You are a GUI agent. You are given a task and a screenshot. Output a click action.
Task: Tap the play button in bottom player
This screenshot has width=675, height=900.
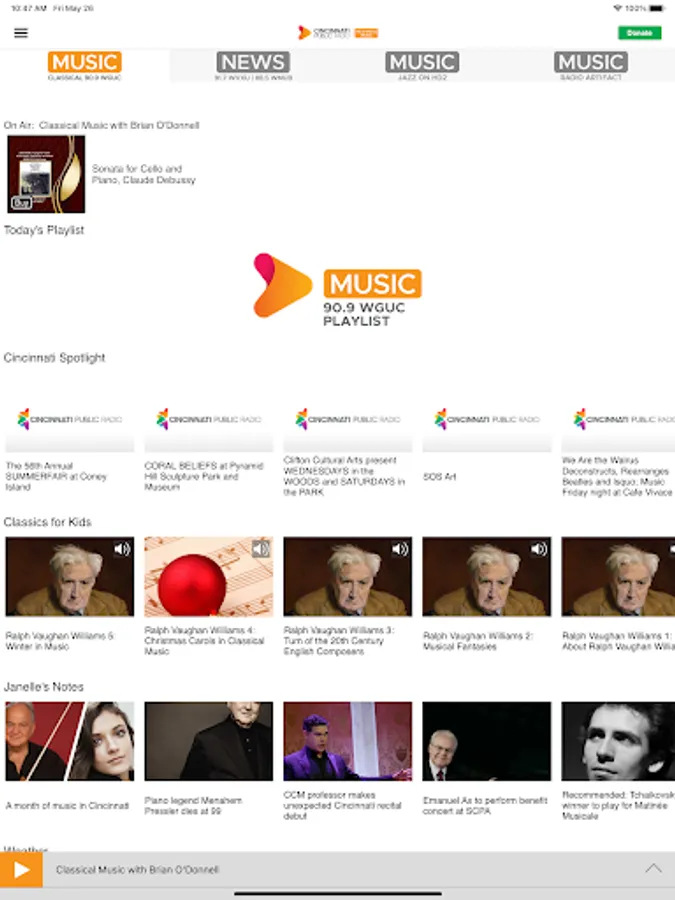pos(21,870)
